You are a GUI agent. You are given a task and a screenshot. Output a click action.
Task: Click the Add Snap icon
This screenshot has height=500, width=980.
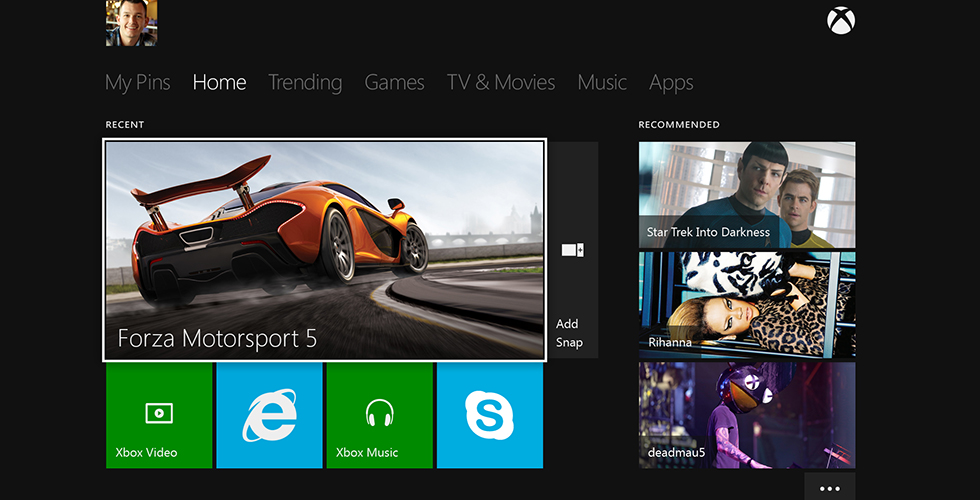tap(572, 250)
